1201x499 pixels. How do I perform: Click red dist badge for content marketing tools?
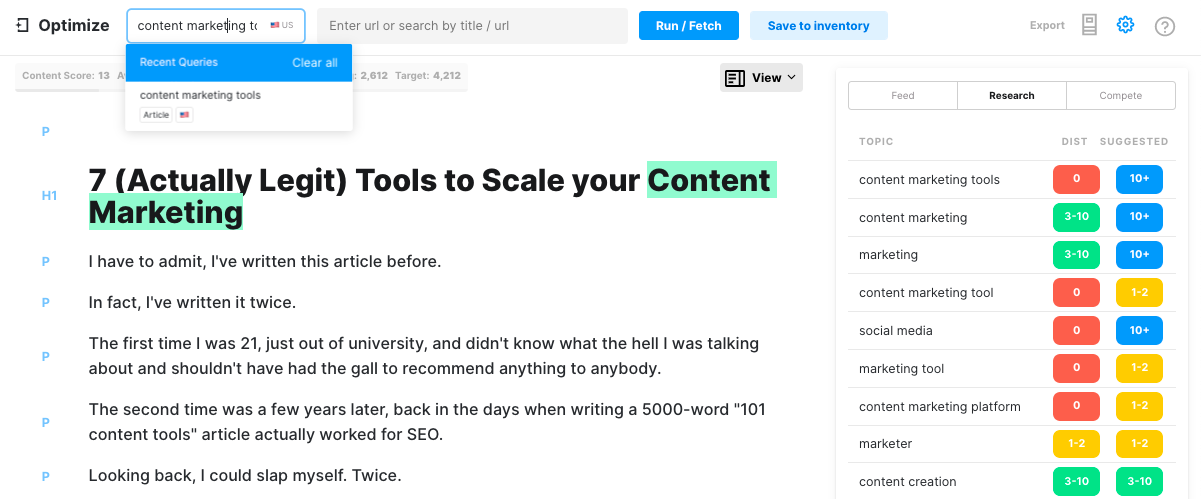1076,180
